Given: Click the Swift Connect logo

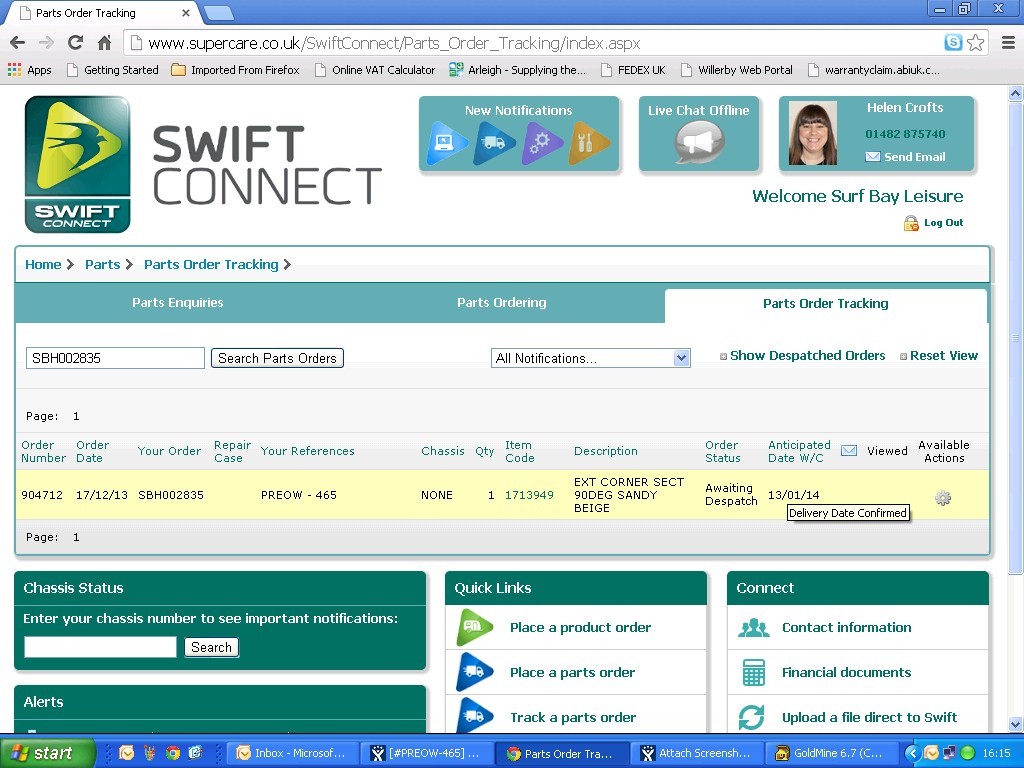Looking at the screenshot, I should [78, 164].
